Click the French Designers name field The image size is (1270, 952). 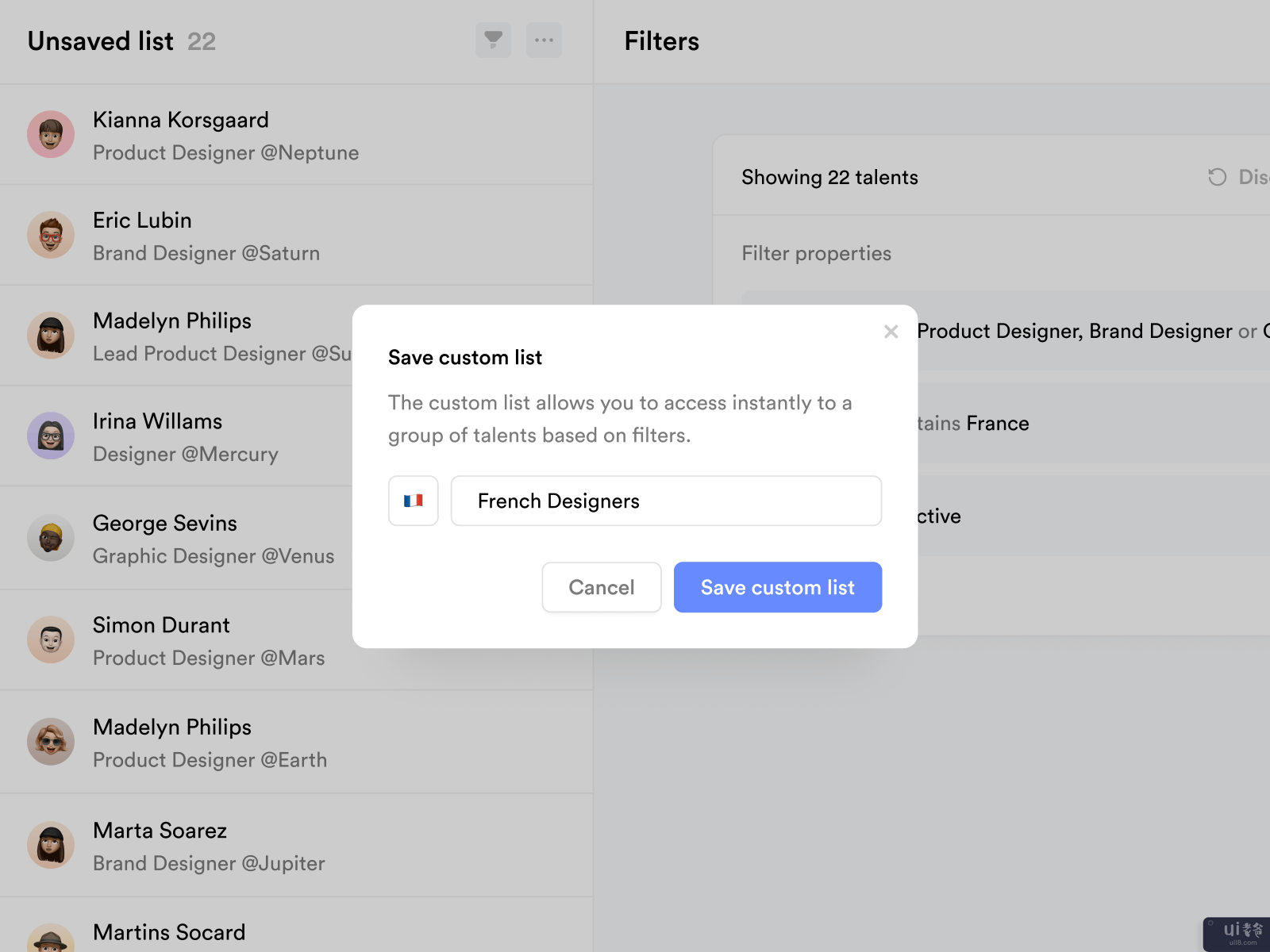pyautogui.click(x=665, y=501)
